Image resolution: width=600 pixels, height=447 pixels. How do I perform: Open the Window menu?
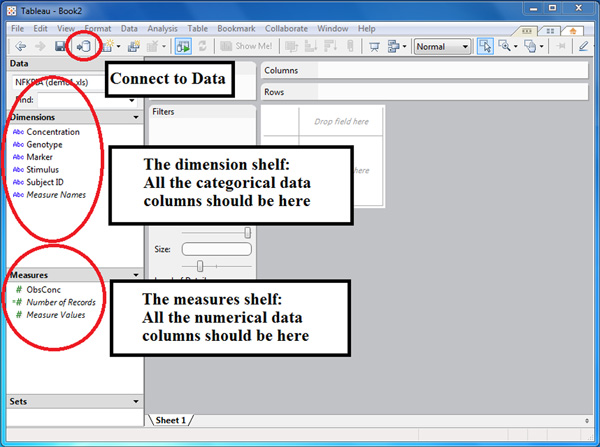(x=333, y=29)
